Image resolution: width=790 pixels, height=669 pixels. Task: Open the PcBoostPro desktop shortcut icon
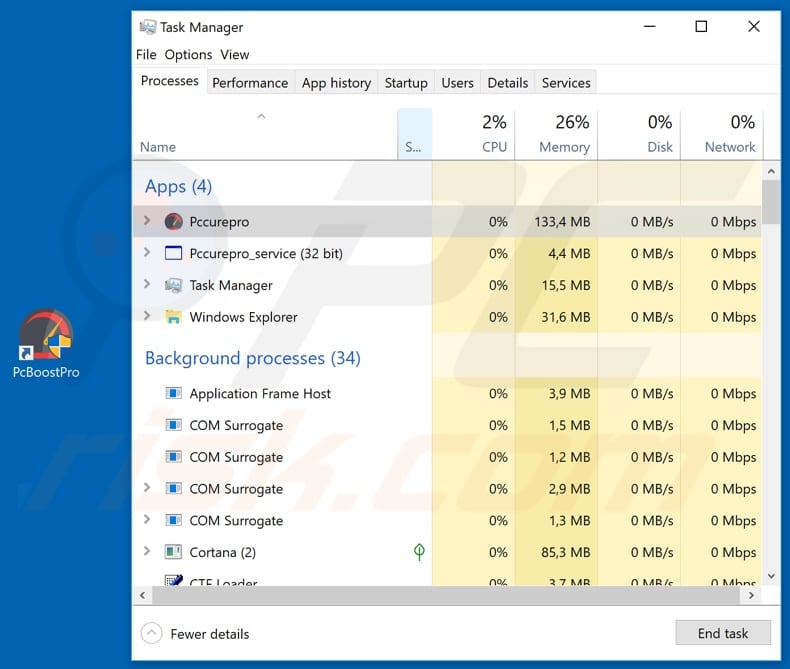(46, 335)
